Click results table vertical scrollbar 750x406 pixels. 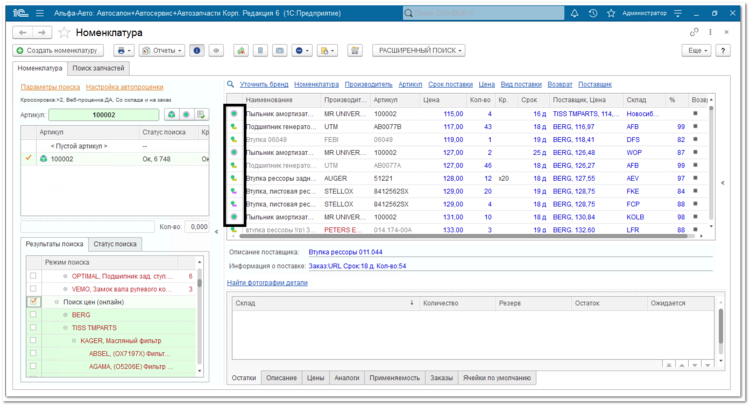tap(711, 163)
